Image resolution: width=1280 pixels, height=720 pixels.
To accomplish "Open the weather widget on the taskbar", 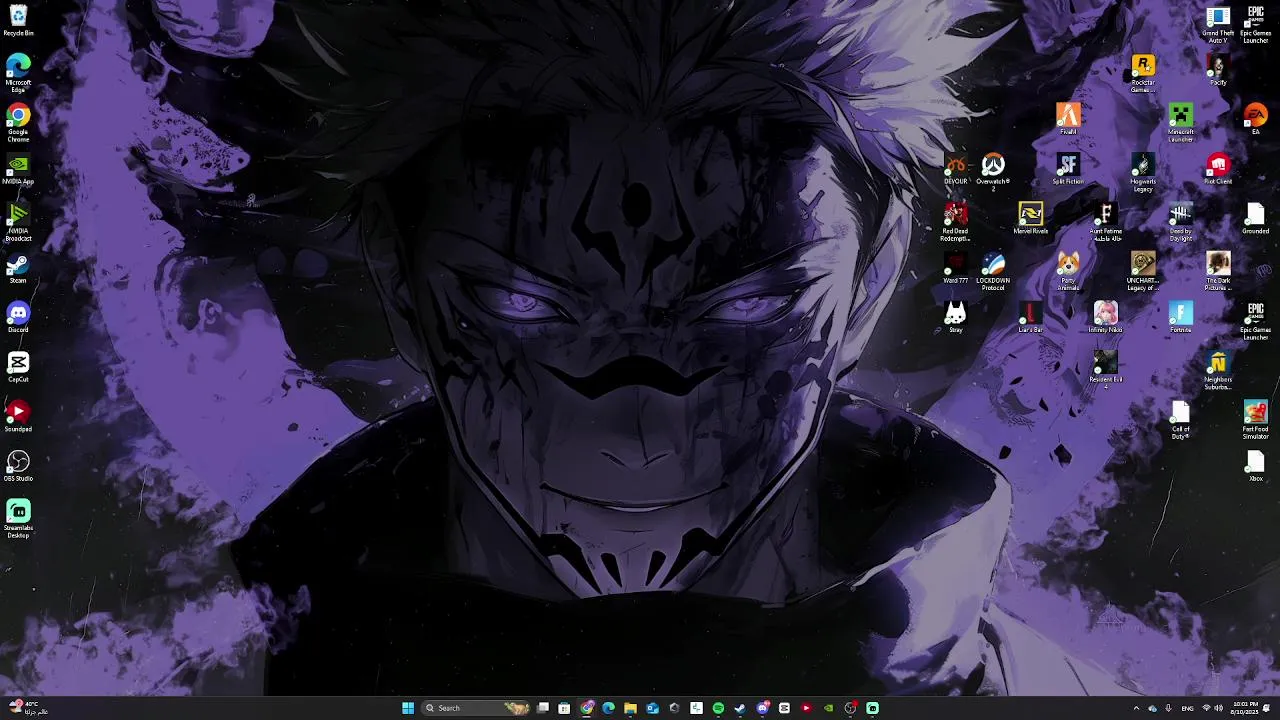I will [x=27, y=708].
